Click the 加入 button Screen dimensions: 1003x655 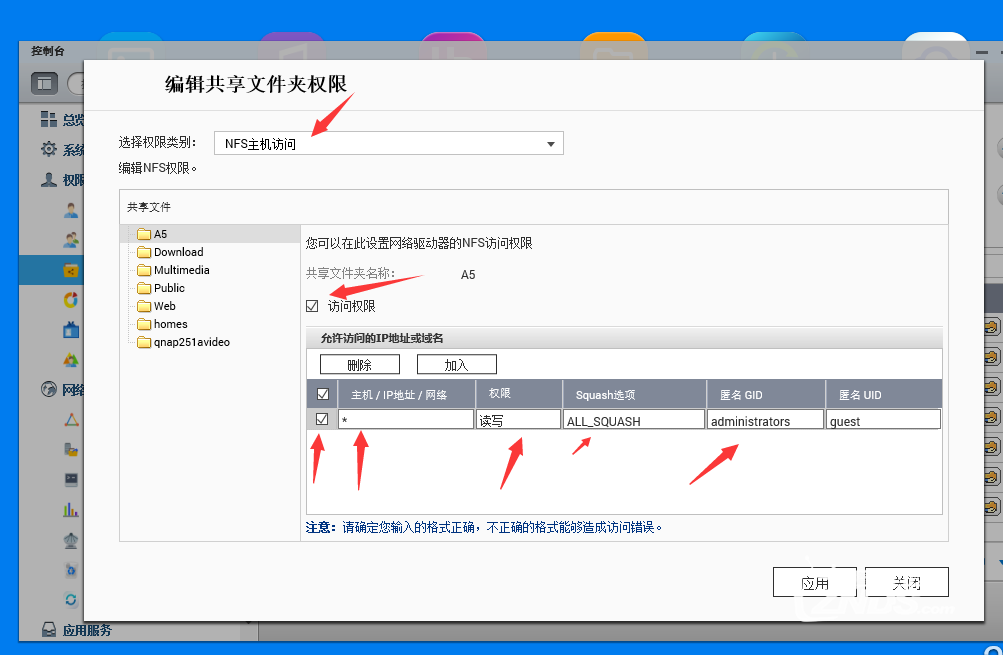pyautogui.click(x=457, y=365)
